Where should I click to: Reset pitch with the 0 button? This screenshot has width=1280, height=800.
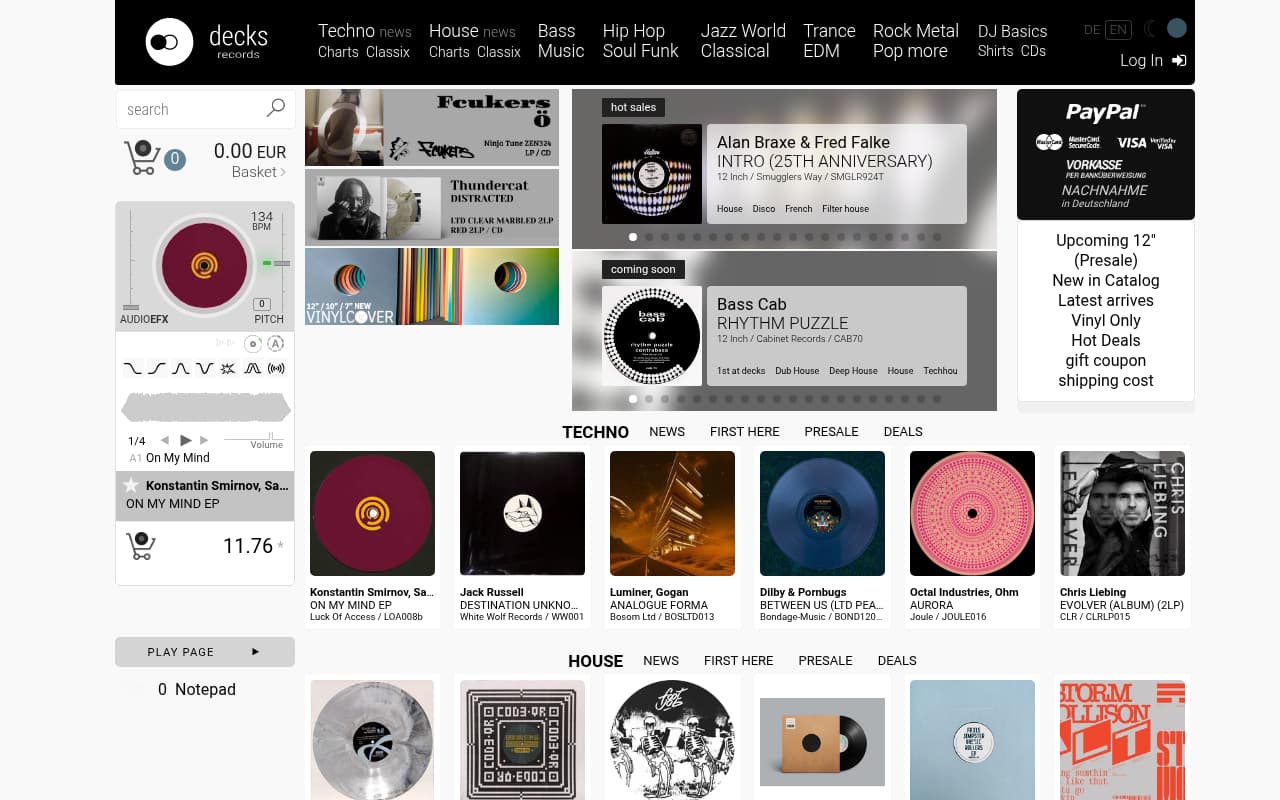point(262,304)
